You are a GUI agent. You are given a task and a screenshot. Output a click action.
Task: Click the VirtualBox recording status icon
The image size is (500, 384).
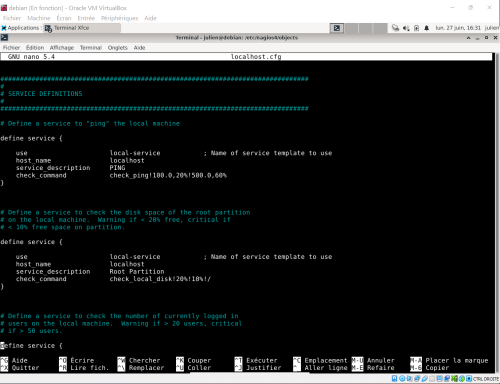tap(447, 378)
